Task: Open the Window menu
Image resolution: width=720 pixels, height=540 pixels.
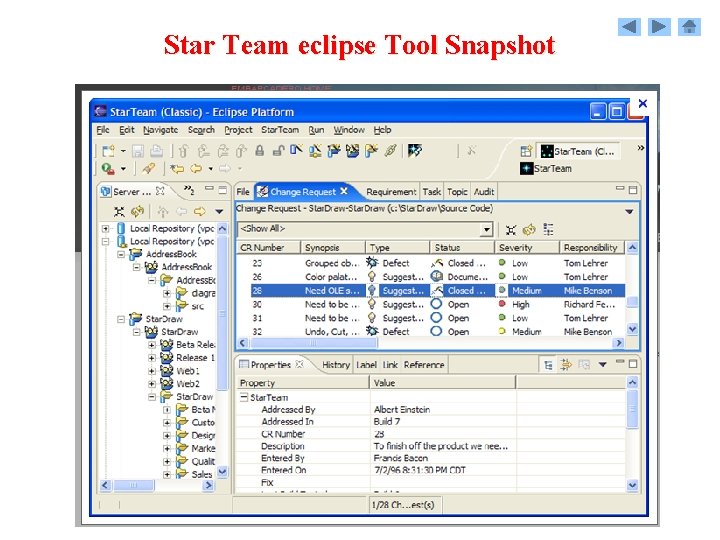Action: pyautogui.click(x=349, y=130)
